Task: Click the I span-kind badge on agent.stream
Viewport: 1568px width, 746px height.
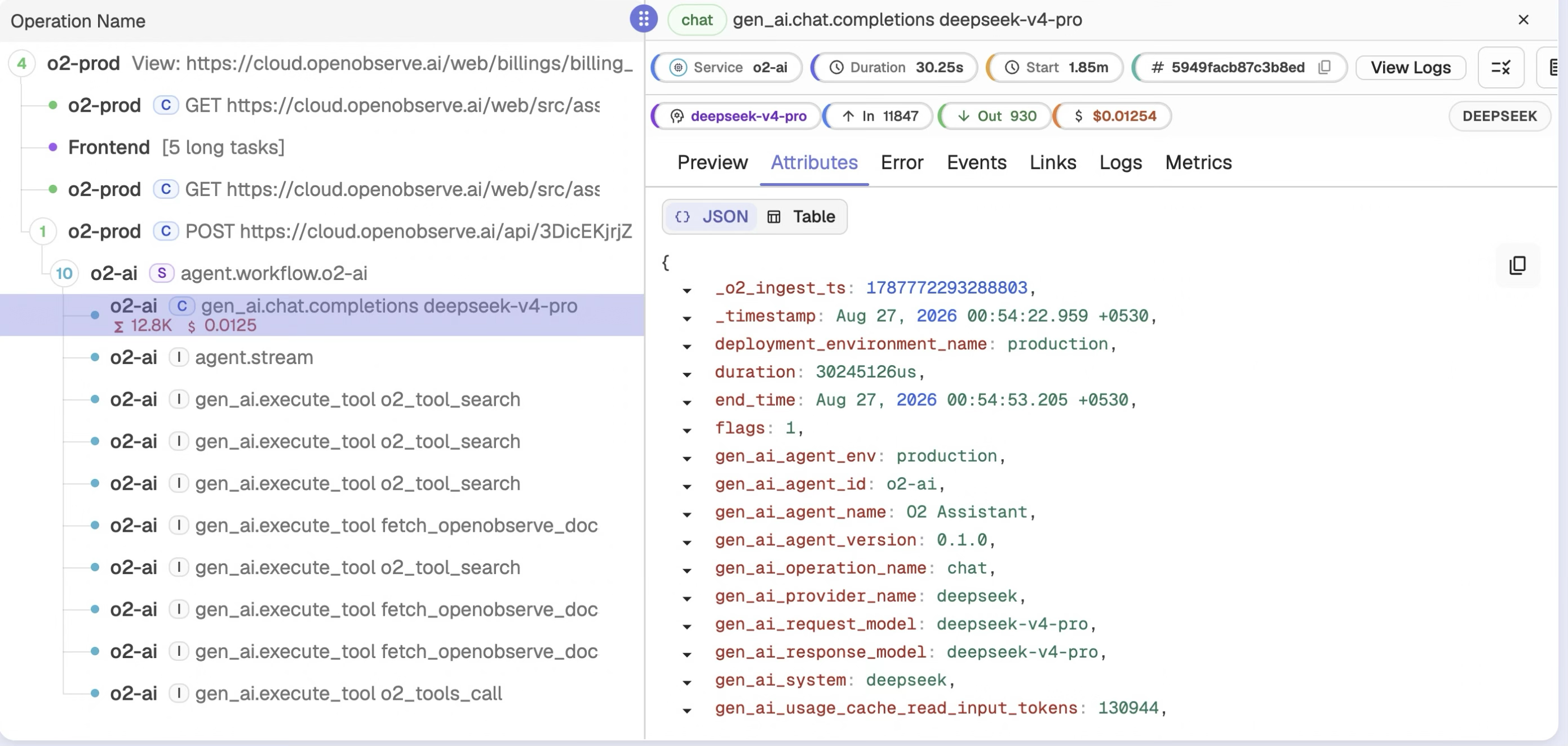Action: pyautogui.click(x=178, y=357)
